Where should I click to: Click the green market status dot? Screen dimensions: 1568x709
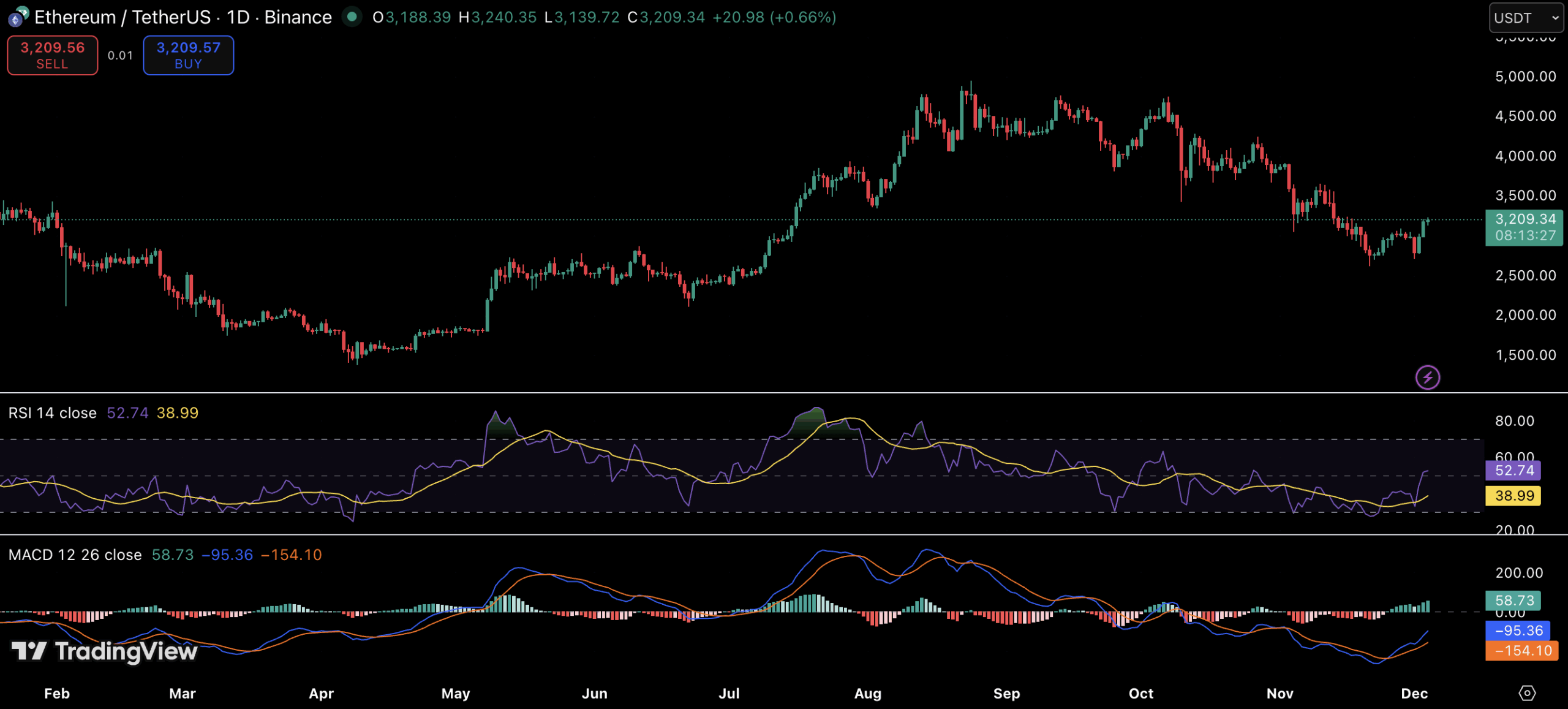(352, 17)
